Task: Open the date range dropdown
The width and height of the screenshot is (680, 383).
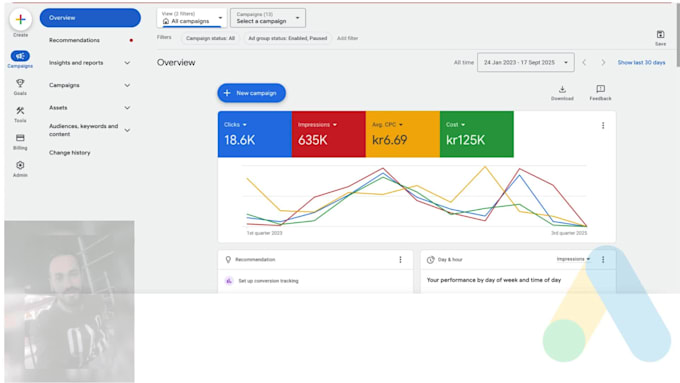Action: click(x=526, y=62)
